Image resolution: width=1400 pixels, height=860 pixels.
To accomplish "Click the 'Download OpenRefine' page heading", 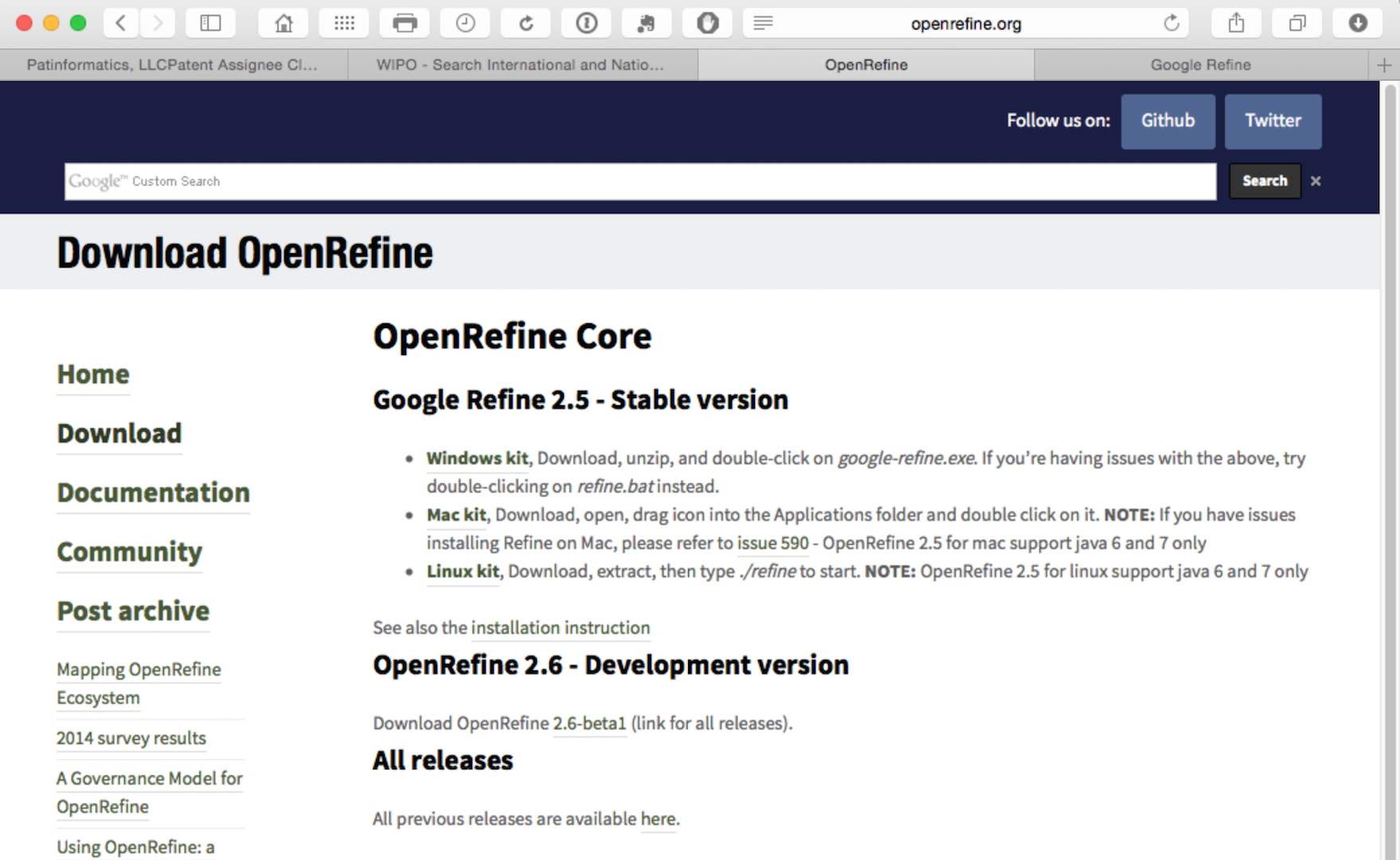I will [245, 253].
